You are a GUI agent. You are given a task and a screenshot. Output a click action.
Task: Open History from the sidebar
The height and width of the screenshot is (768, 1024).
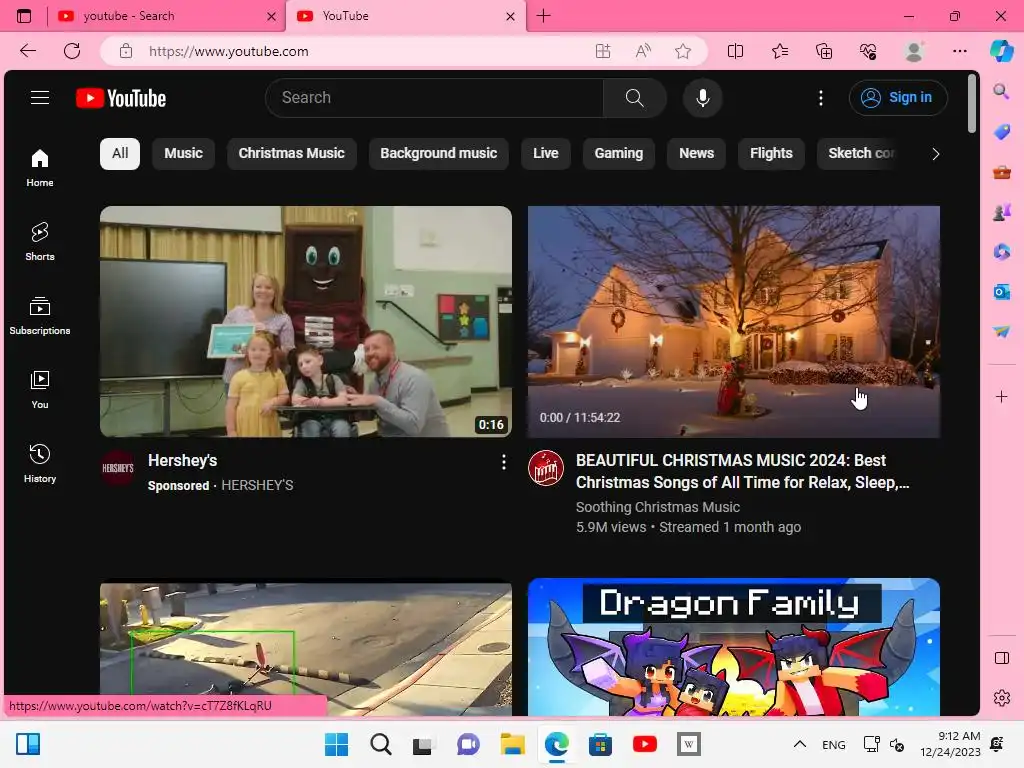pyautogui.click(x=40, y=464)
